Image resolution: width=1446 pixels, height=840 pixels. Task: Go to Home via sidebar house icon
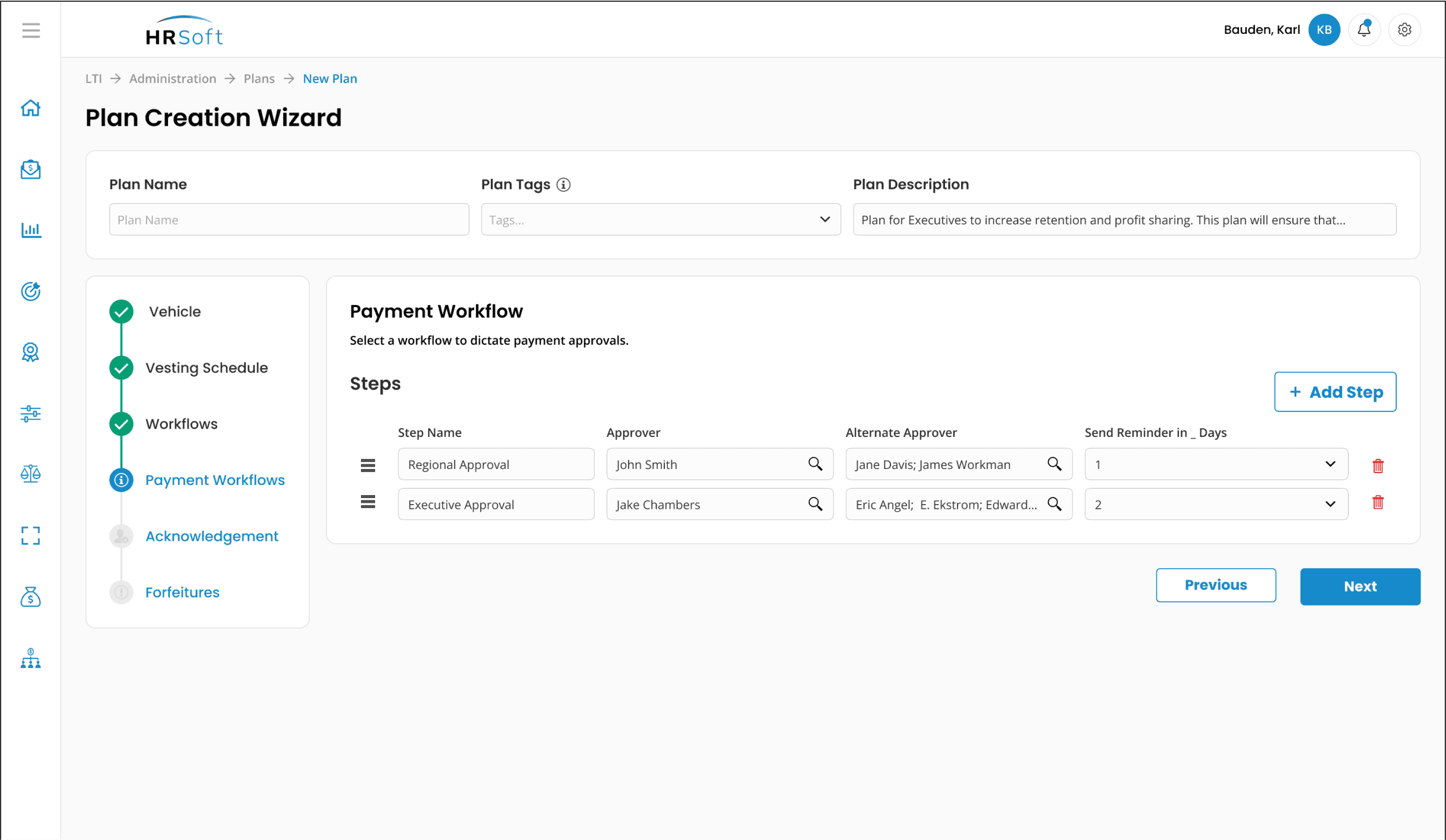(x=31, y=109)
